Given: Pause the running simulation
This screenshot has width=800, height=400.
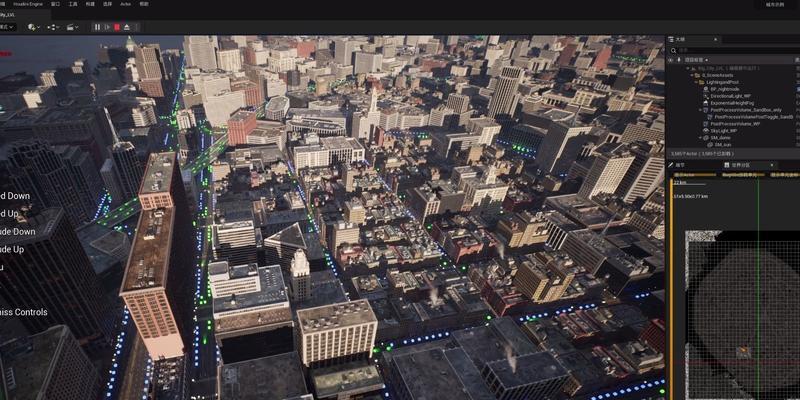Looking at the screenshot, I should pyautogui.click(x=97, y=27).
